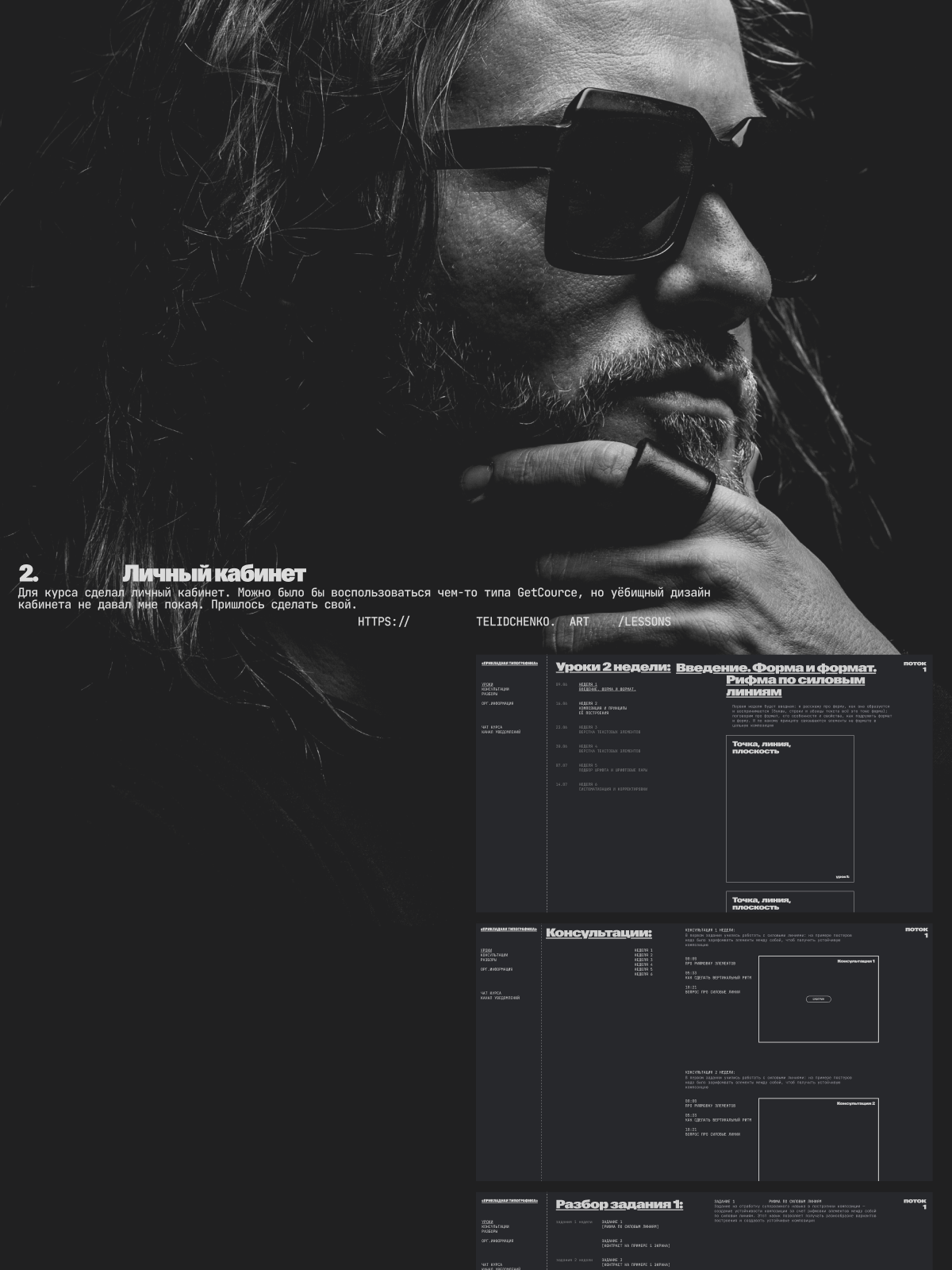Click 'Уроки 2 недели:' heading
This screenshot has height=1270, width=952.
(x=612, y=668)
